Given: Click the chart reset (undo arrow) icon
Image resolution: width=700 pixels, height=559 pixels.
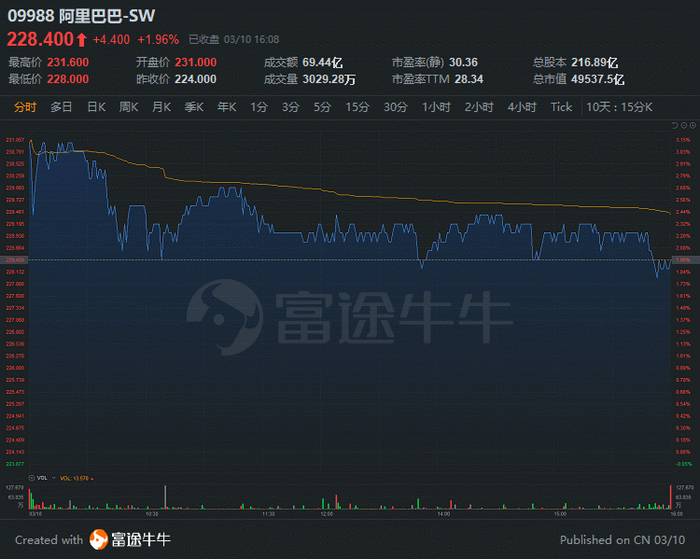Looking at the screenshot, I should (x=675, y=125).
